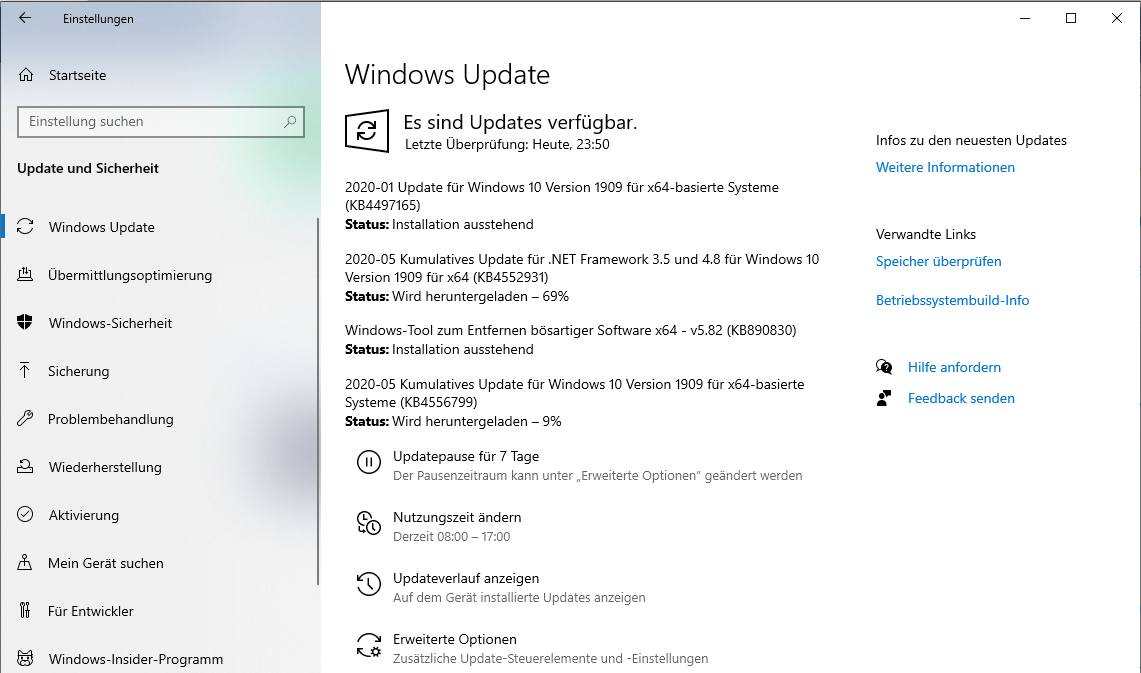Open Windows-Insider-Programm page
Screen dimensions: 1141x673
[136, 659]
